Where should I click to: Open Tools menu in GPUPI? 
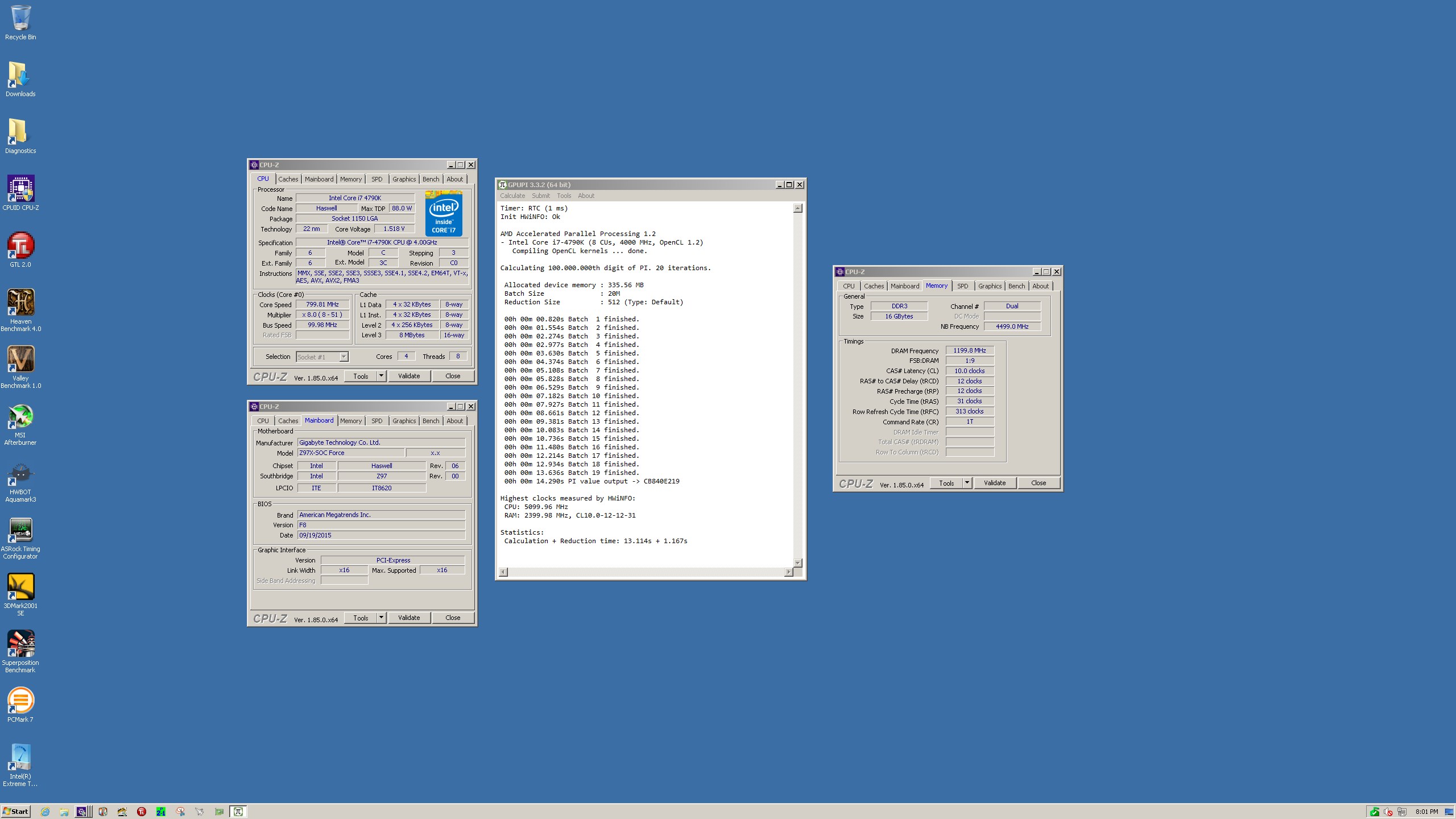tap(564, 196)
